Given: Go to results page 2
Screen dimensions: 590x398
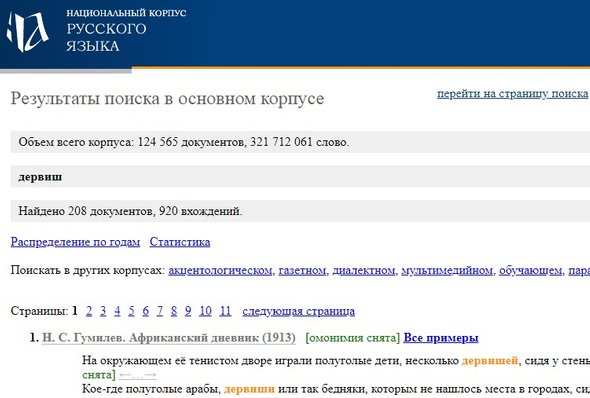Looking at the screenshot, I should [89, 311].
